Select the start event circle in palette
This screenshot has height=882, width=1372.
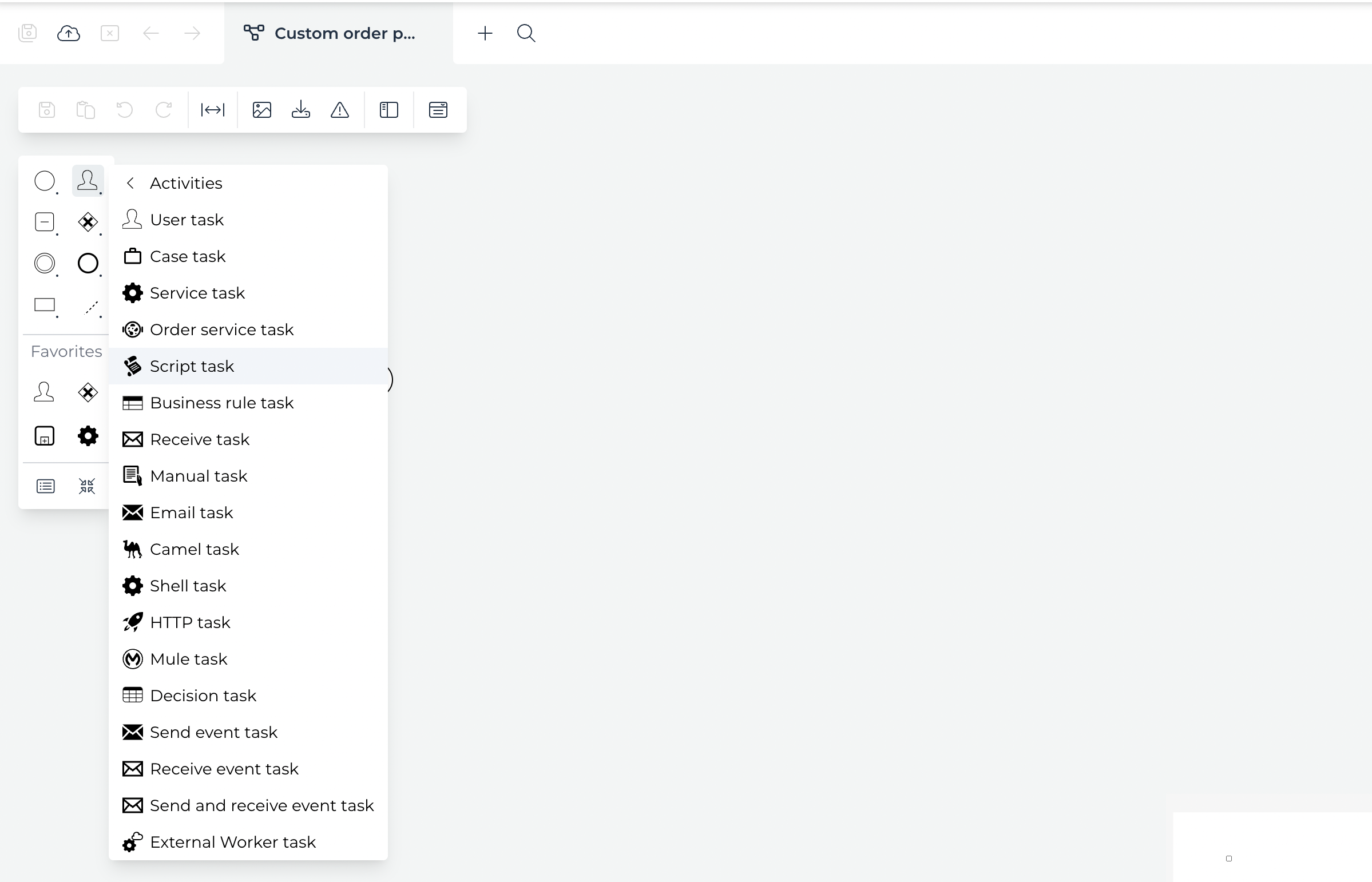(x=46, y=181)
